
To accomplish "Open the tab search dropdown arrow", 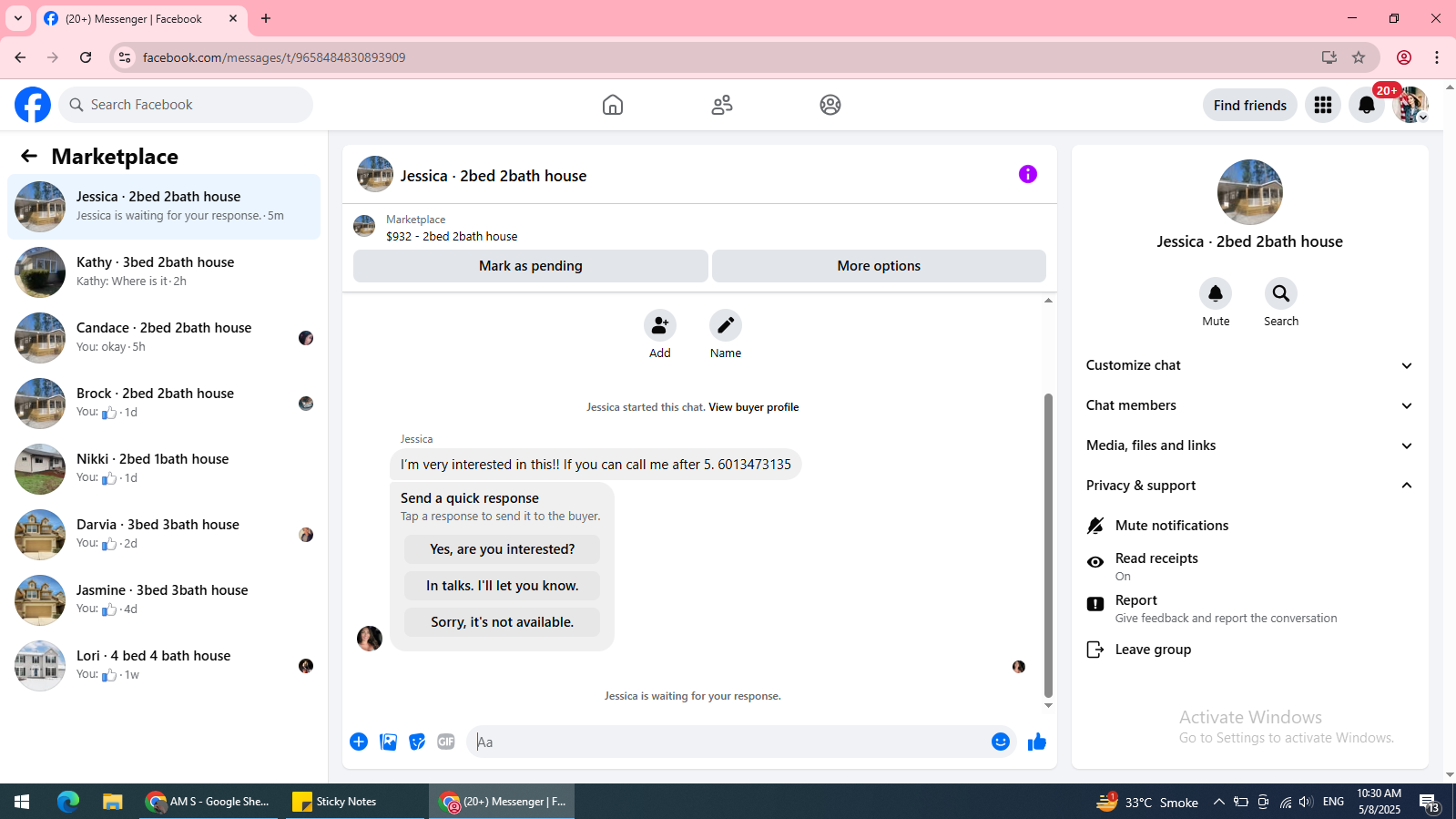I will 18,18.
